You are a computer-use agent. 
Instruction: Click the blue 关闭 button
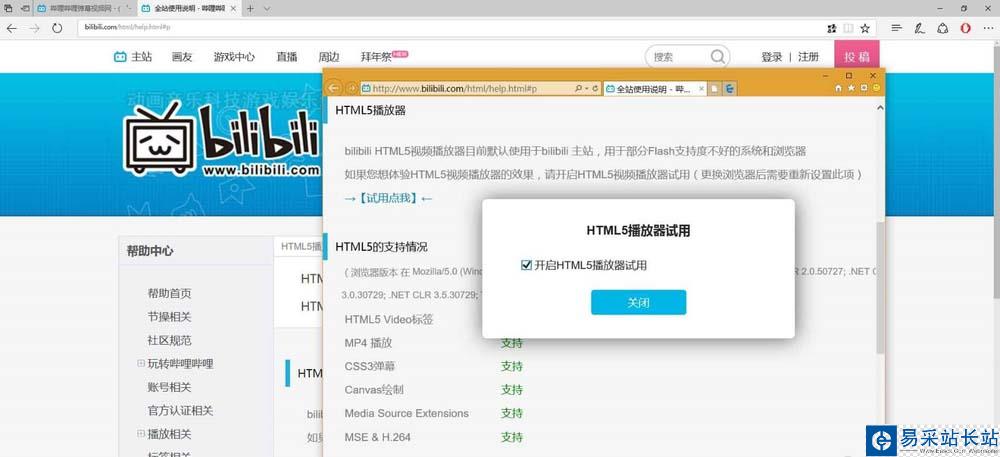[638, 302]
